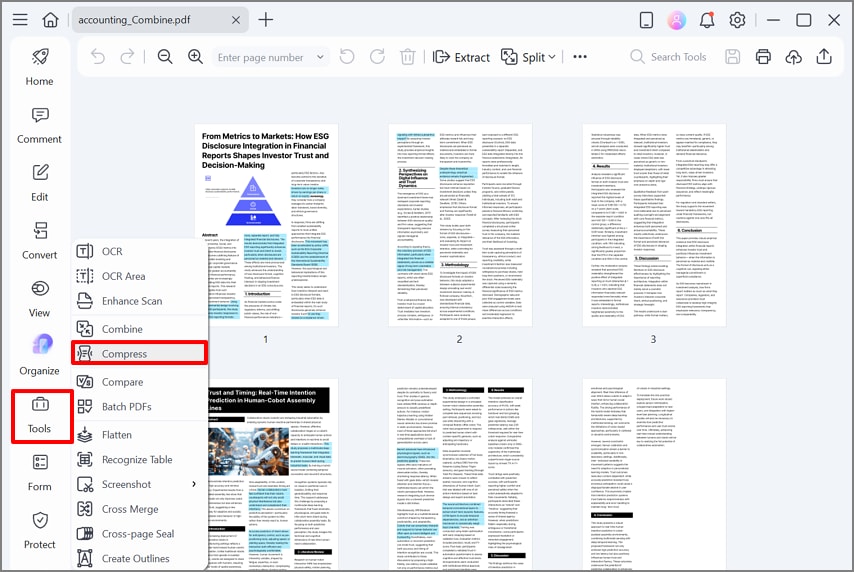
Task: Choose Recognize Table
Action: pos(141,459)
